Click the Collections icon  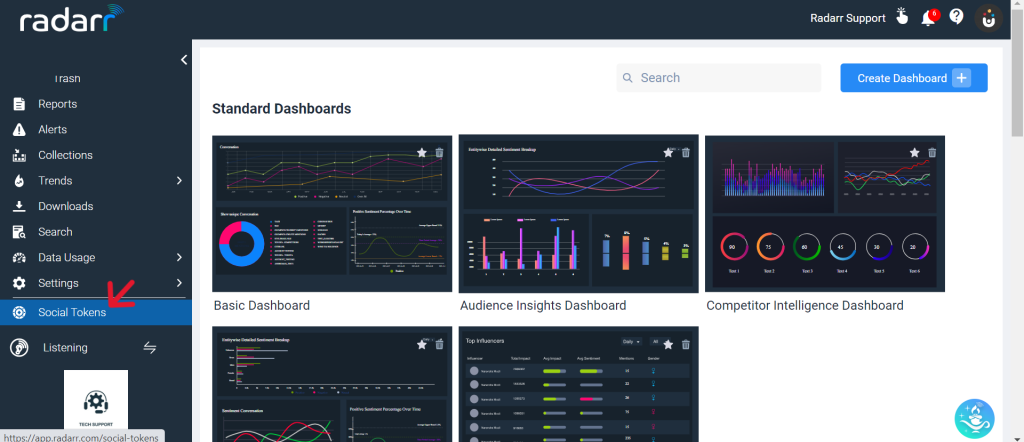(20, 155)
